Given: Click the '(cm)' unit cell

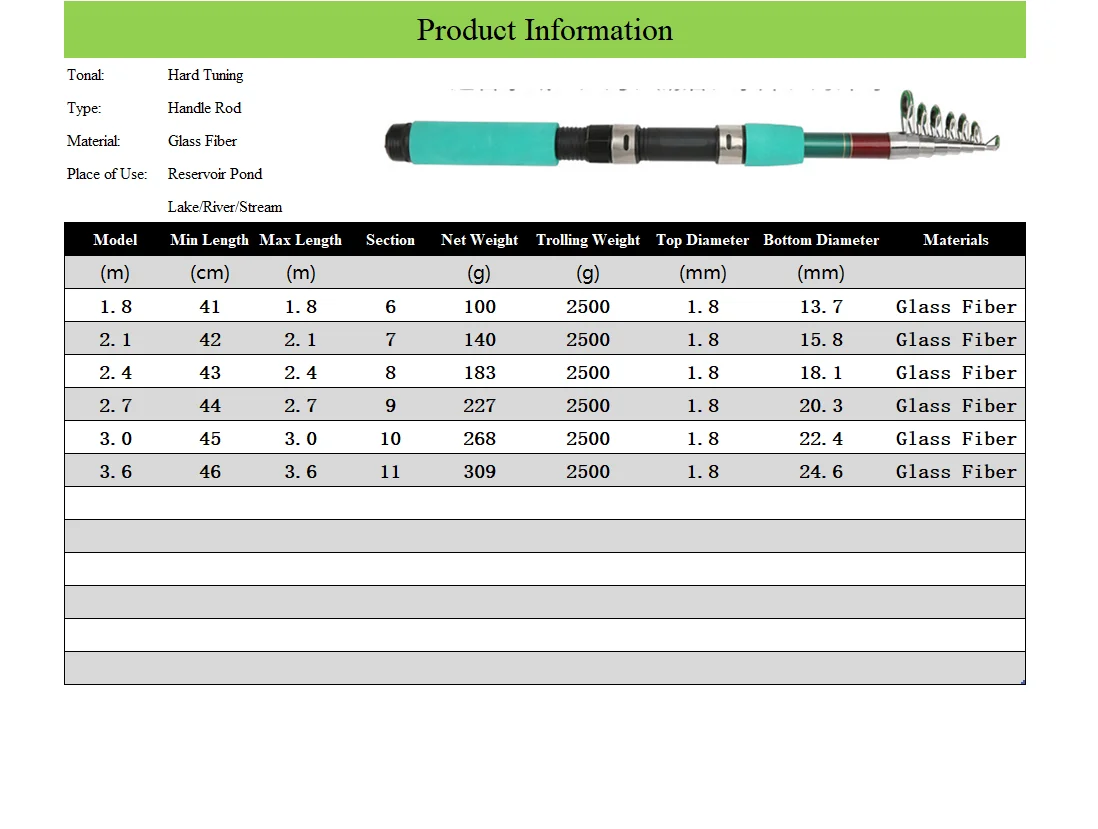Looking at the screenshot, I should 210,272.
